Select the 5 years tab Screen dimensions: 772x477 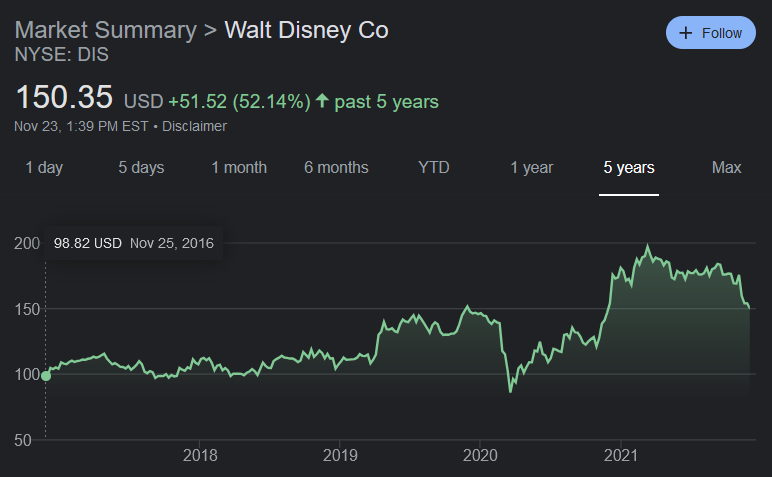629,167
